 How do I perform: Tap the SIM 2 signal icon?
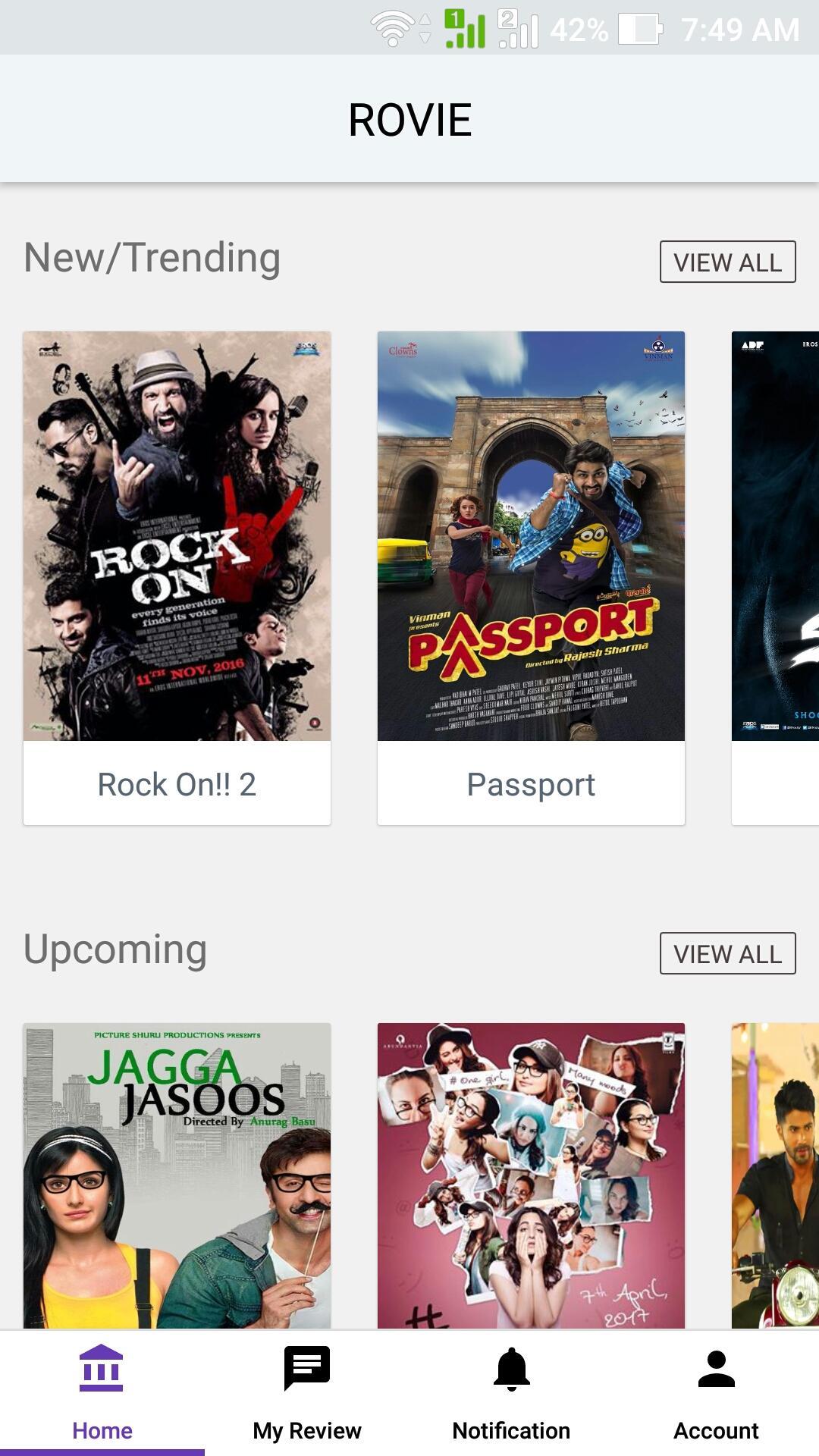(x=518, y=29)
